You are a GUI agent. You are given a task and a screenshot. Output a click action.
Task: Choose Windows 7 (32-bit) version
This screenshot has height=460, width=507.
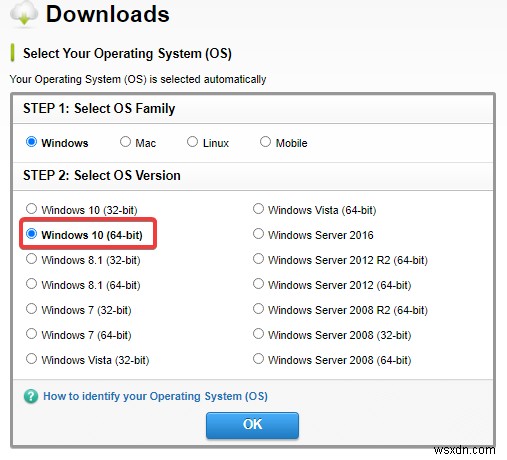pos(31,309)
